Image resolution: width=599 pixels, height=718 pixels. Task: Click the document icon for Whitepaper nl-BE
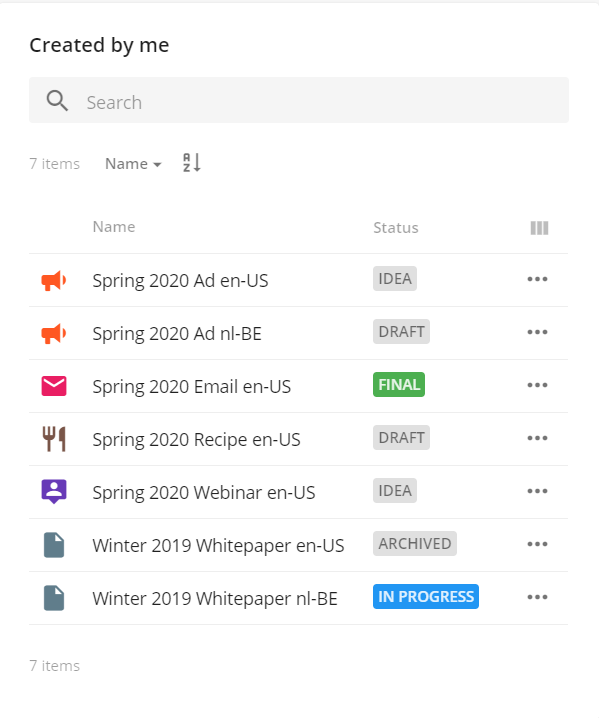pos(54,598)
